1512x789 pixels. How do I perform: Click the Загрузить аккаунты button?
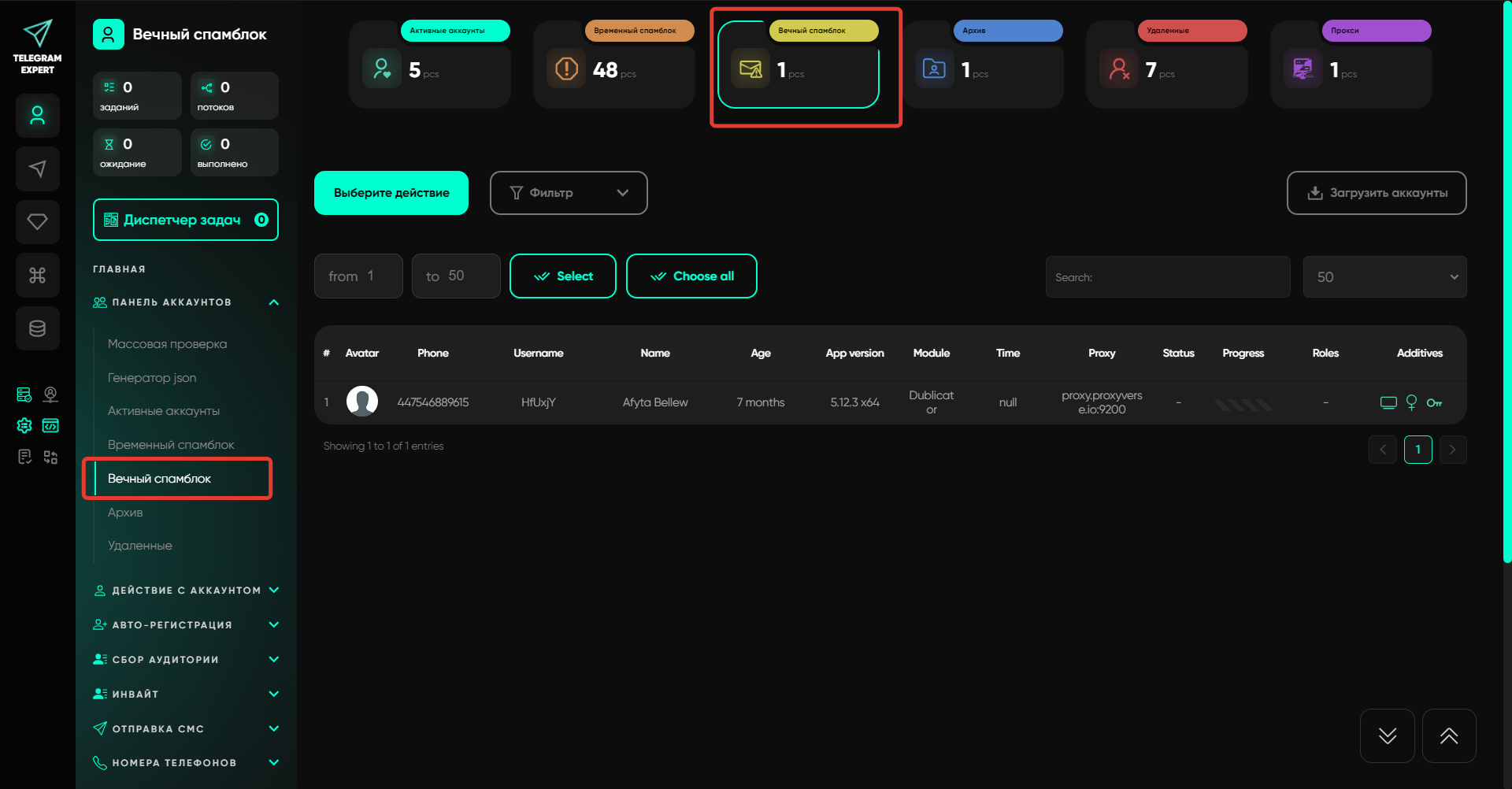click(1376, 193)
